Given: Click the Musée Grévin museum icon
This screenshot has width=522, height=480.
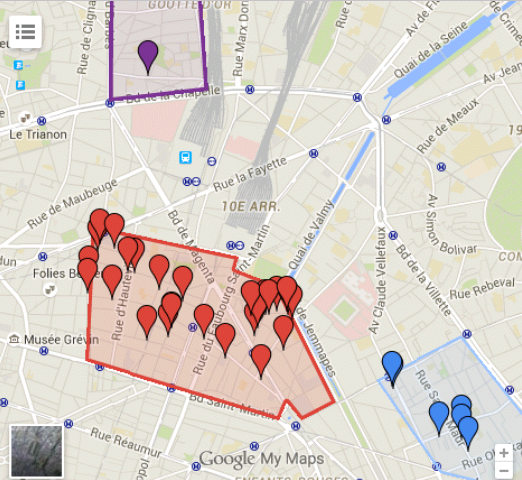Looking at the screenshot, I should coord(14,339).
